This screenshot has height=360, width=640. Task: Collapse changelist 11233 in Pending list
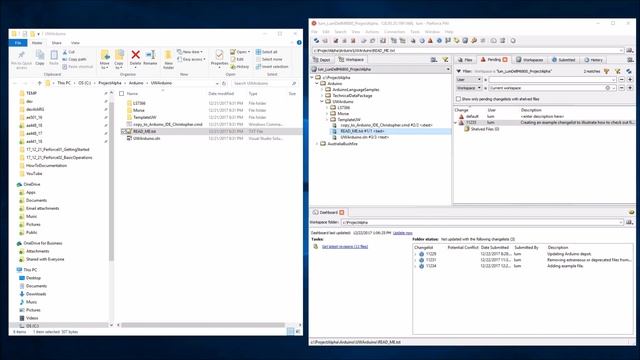click(x=456, y=122)
